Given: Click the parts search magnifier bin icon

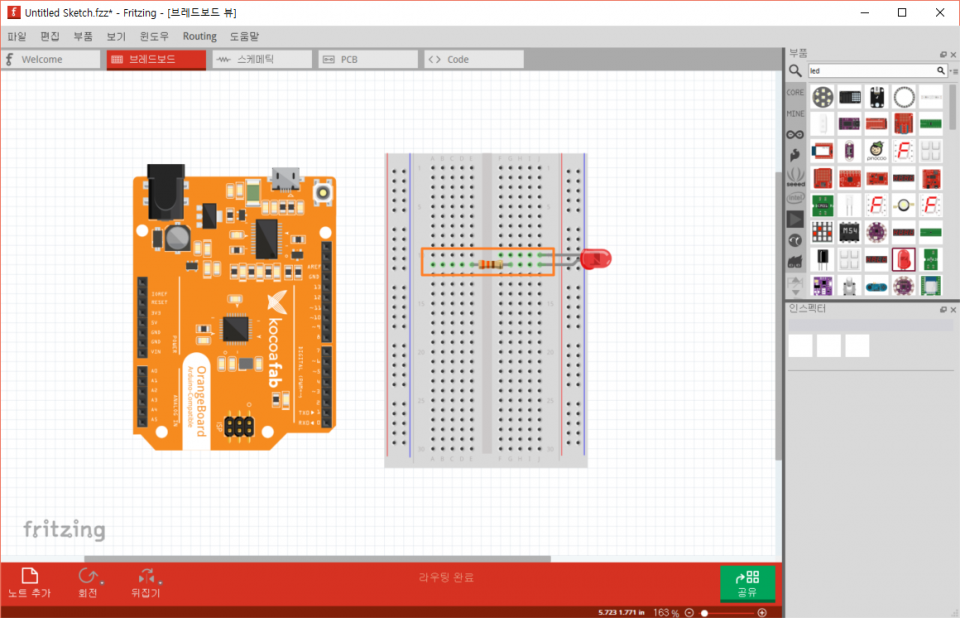Looking at the screenshot, I should click(795, 71).
